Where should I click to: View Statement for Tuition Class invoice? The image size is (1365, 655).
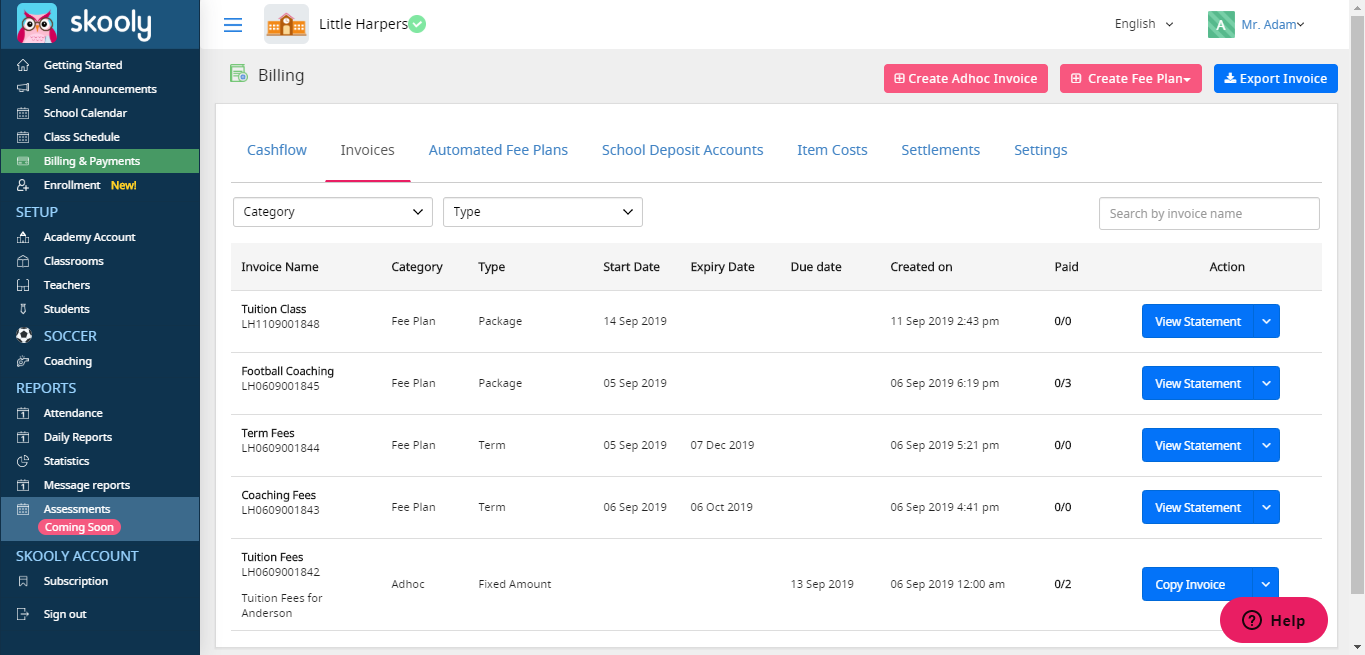coord(1198,322)
